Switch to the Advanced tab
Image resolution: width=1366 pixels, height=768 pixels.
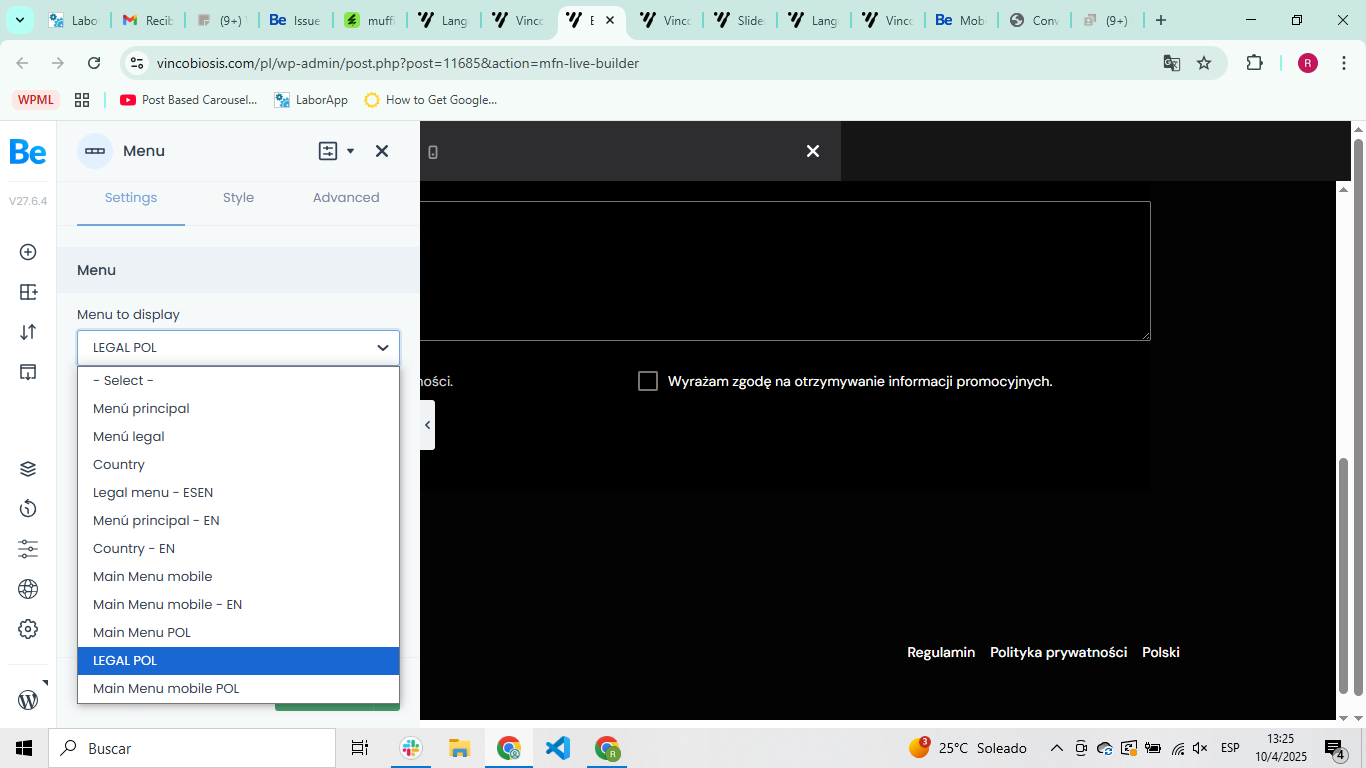coord(346,198)
